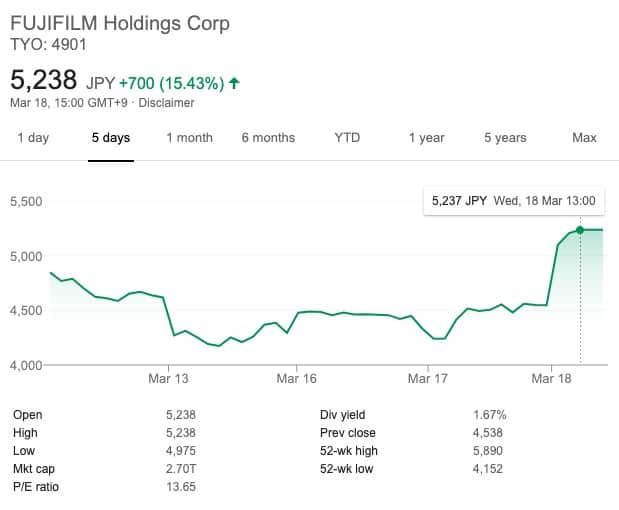The width and height of the screenshot is (619, 510).
Task: Click the Mar 16 date axis label
Action: click(x=296, y=378)
